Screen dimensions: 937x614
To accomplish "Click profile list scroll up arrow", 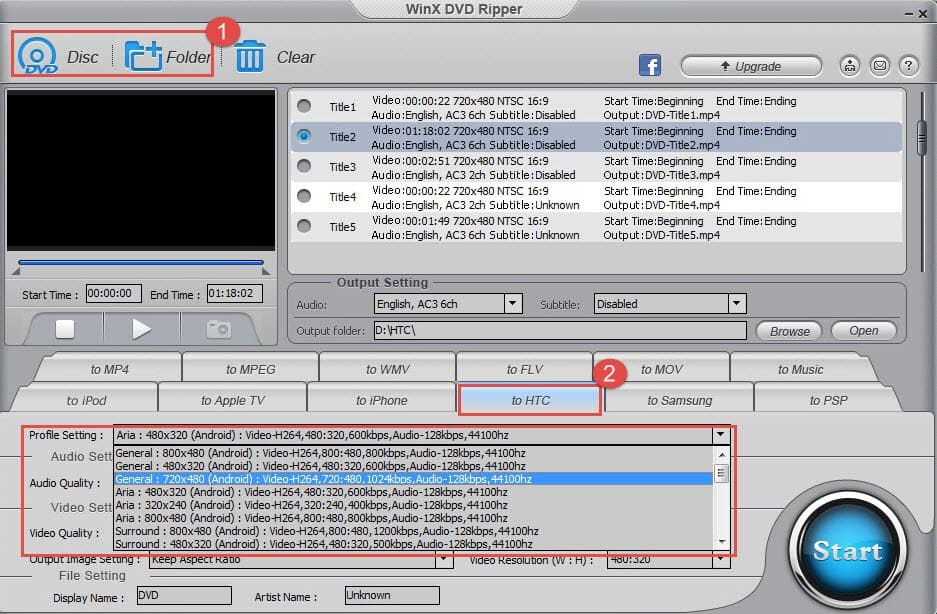I will (722, 455).
